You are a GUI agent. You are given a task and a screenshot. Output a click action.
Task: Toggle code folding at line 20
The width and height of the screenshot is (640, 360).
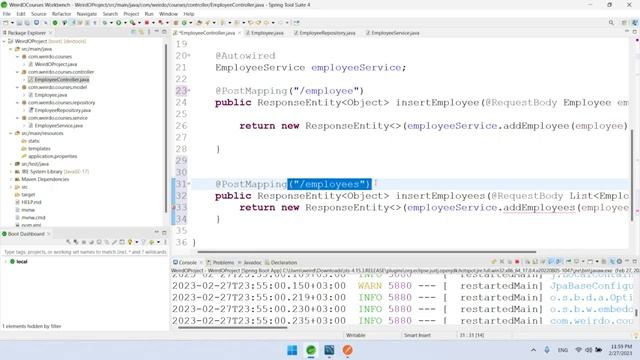[x=189, y=56]
